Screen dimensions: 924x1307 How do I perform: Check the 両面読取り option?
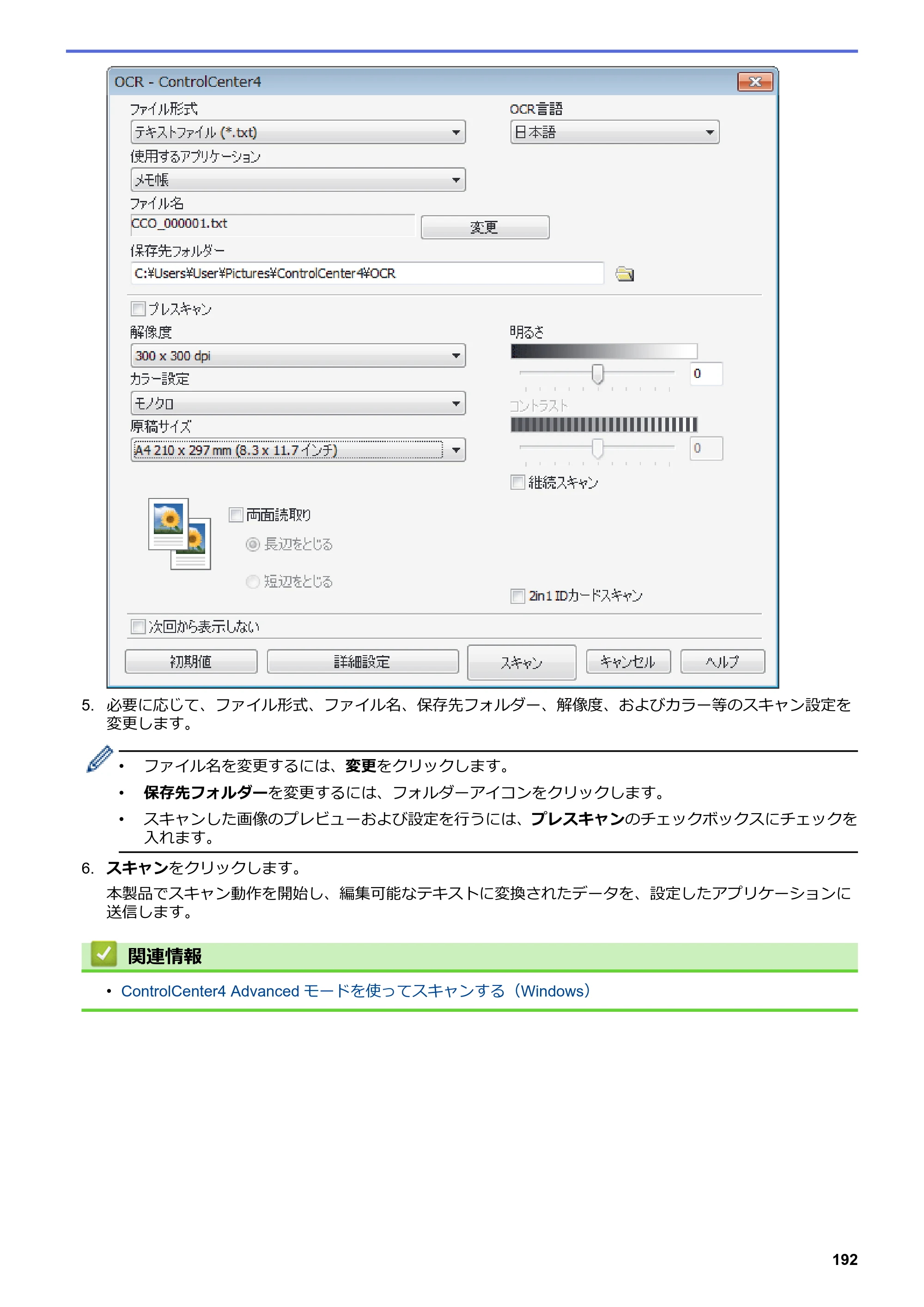pyautogui.click(x=236, y=515)
